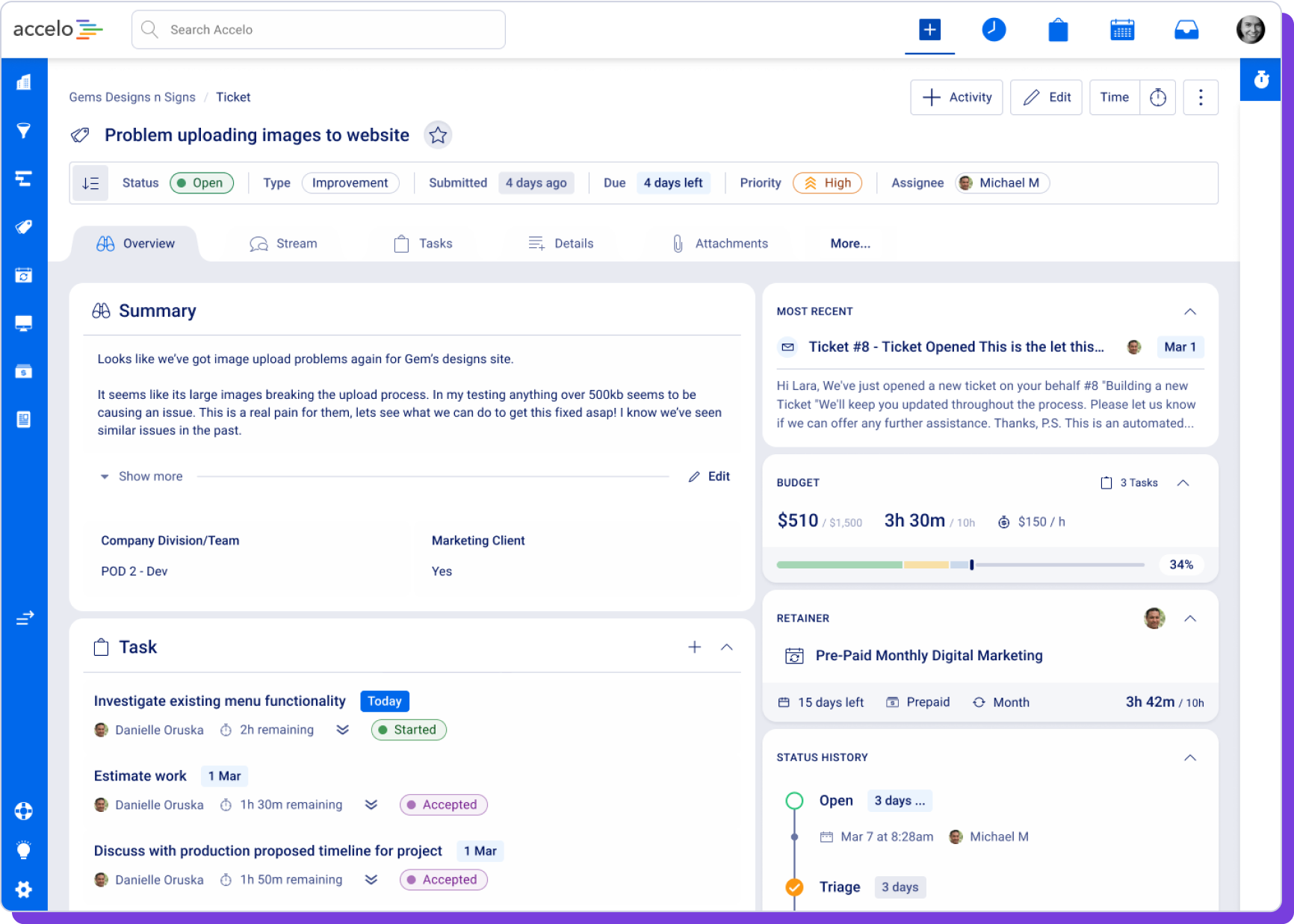This screenshot has width=1294, height=924.
Task: Open the lightbulb ideas icon in sidebar
Action: 24,850
